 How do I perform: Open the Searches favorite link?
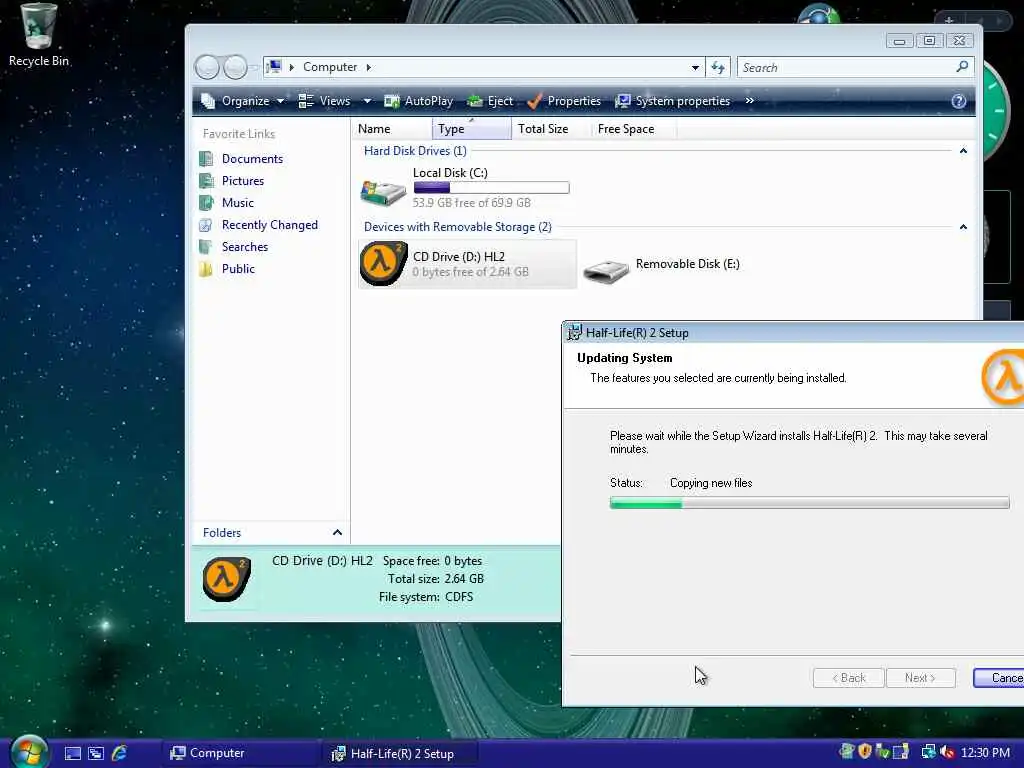tap(245, 247)
